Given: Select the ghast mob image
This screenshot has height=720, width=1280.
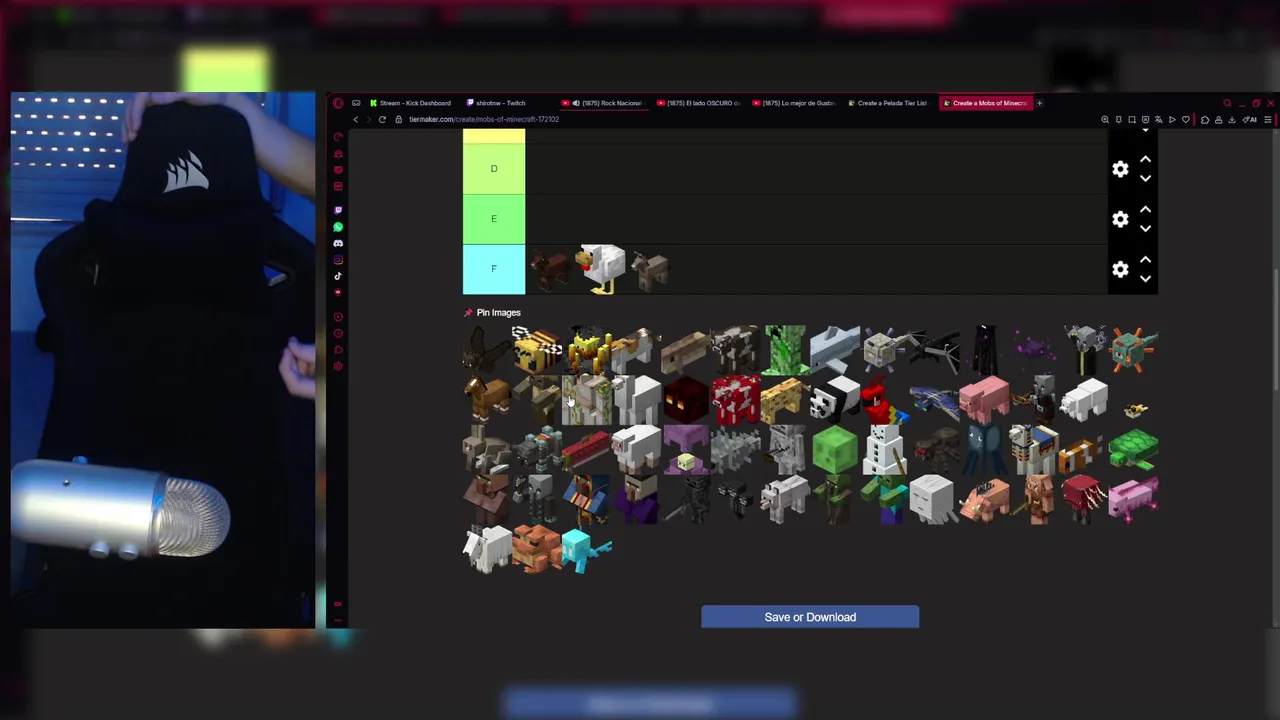Looking at the screenshot, I should 934,499.
